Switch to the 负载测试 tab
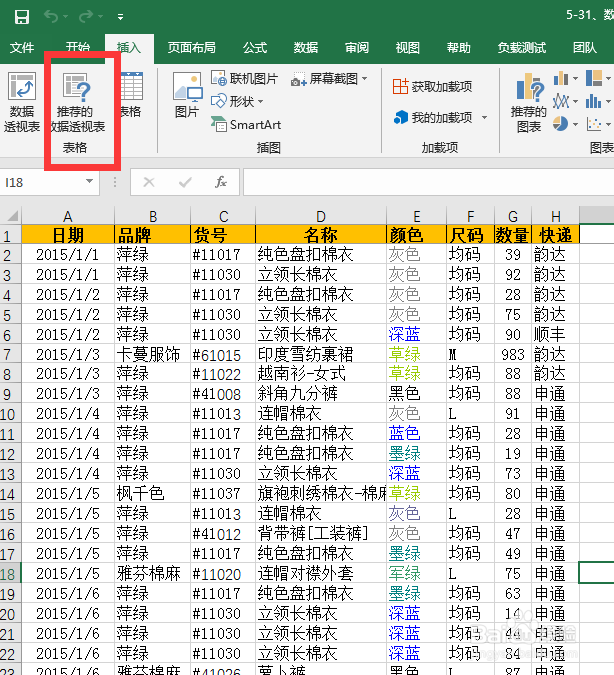 pos(522,47)
